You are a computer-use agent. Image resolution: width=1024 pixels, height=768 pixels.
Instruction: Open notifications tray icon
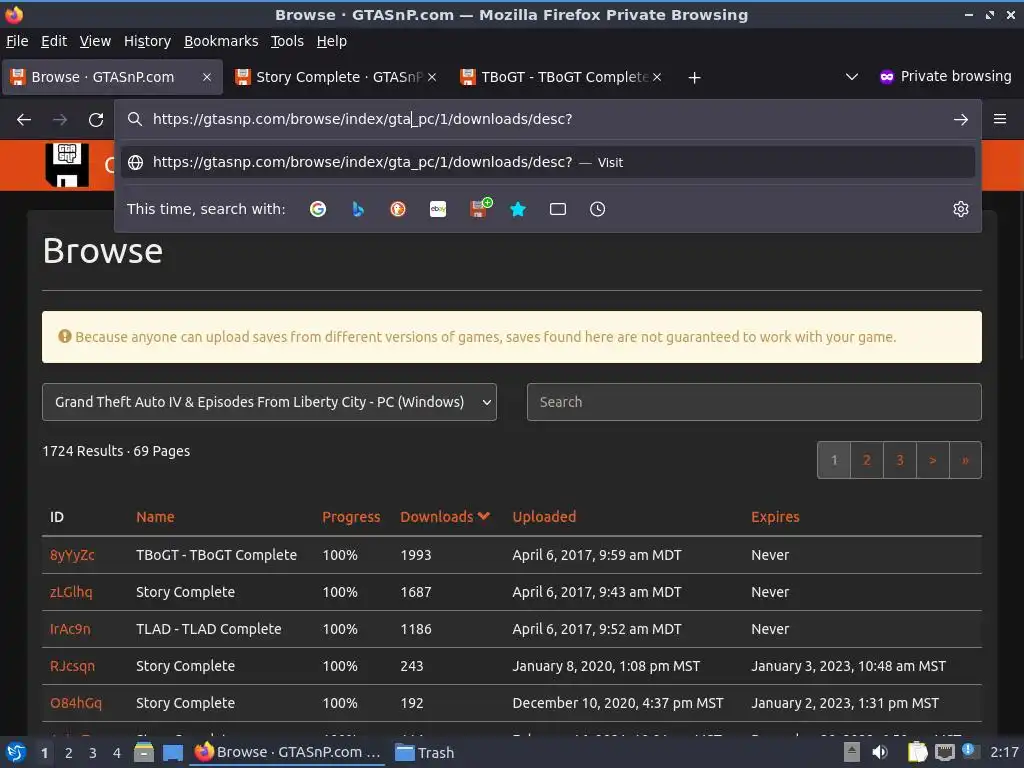[x=969, y=751]
